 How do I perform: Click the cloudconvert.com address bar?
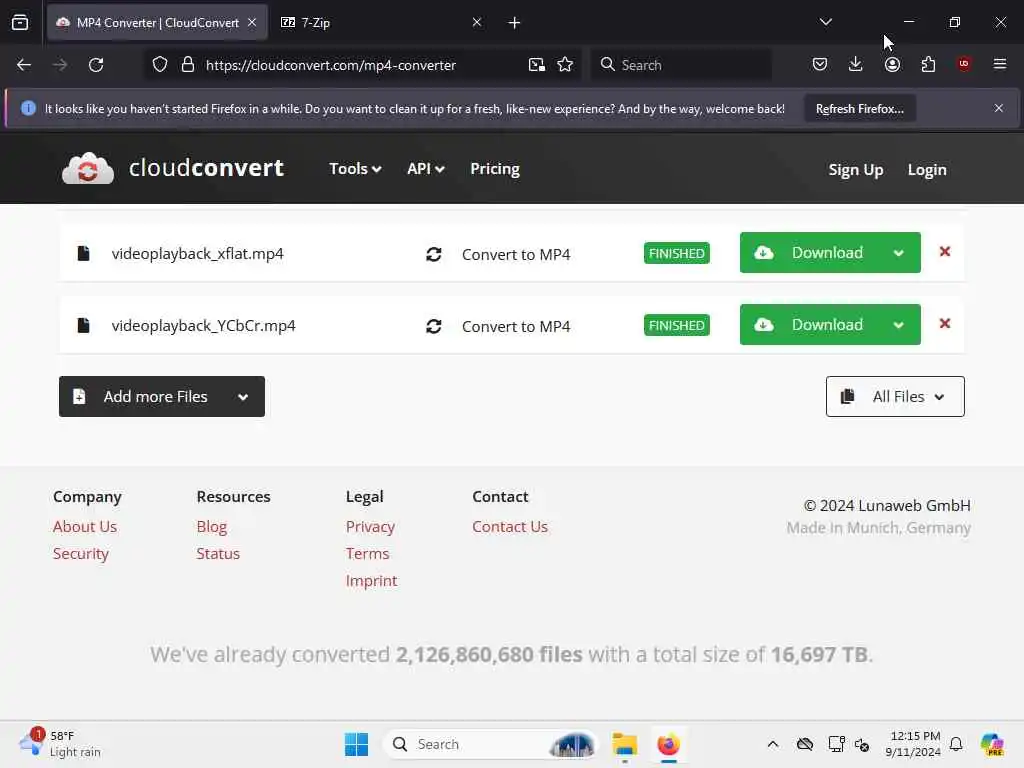pyautogui.click(x=330, y=65)
